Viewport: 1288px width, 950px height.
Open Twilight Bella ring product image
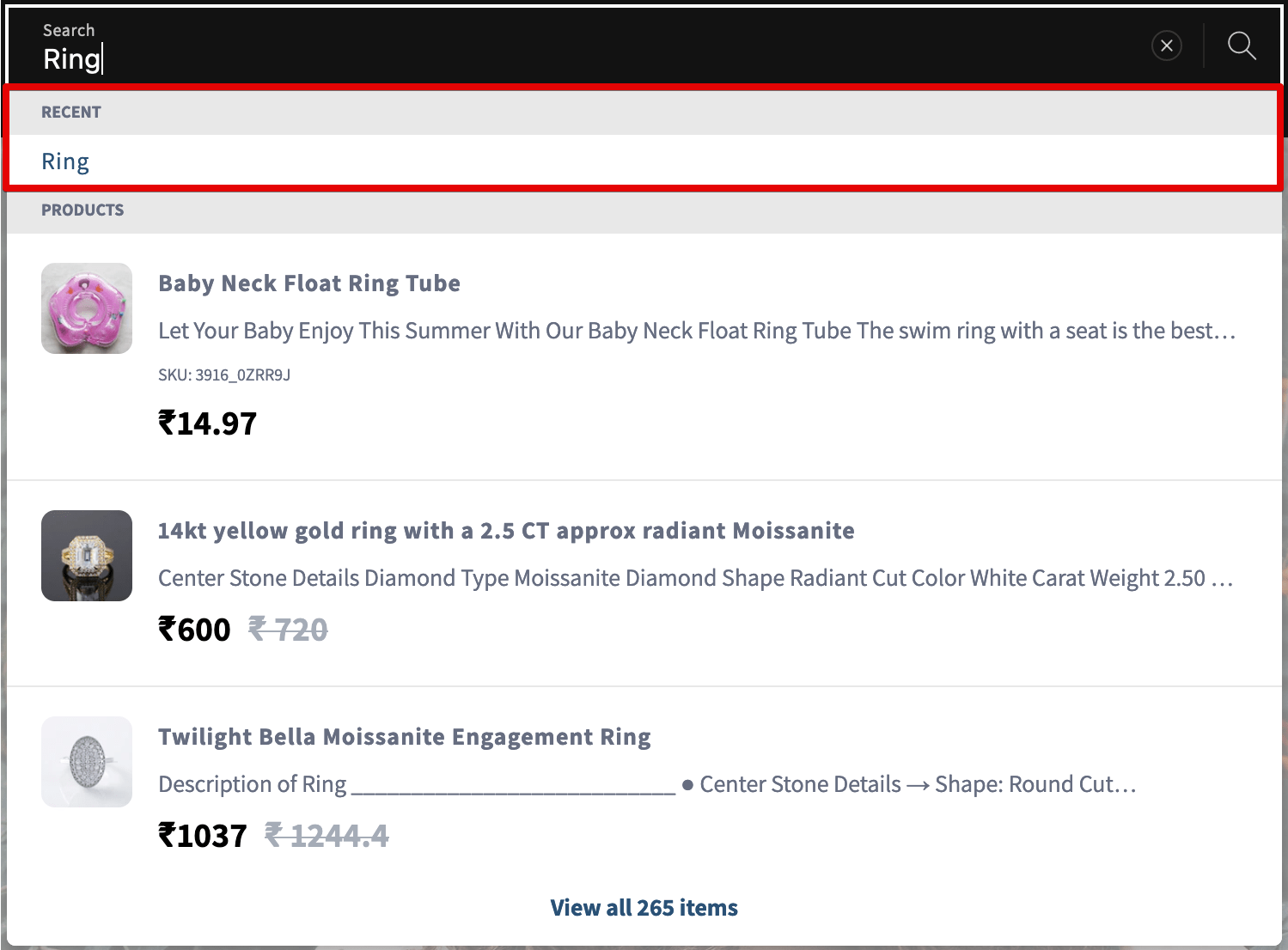87,762
